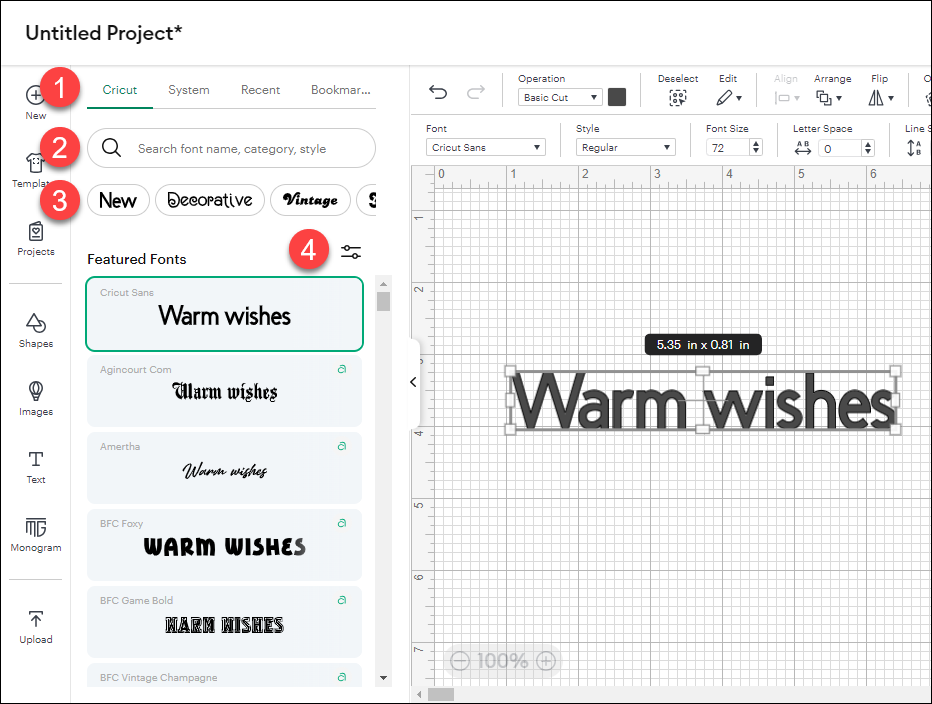Filter fonts by Decorative category
The width and height of the screenshot is (932, 704).
(210, 200)
